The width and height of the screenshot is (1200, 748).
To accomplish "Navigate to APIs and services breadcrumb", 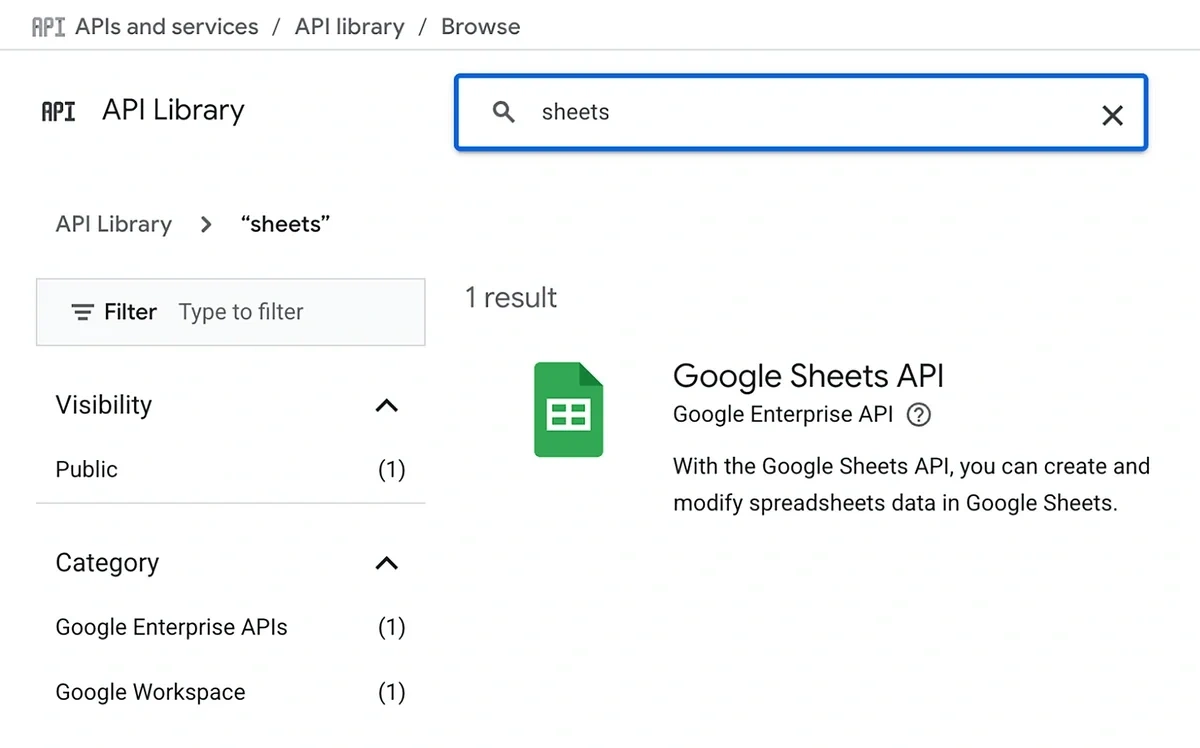I will [x=166, y=26].
